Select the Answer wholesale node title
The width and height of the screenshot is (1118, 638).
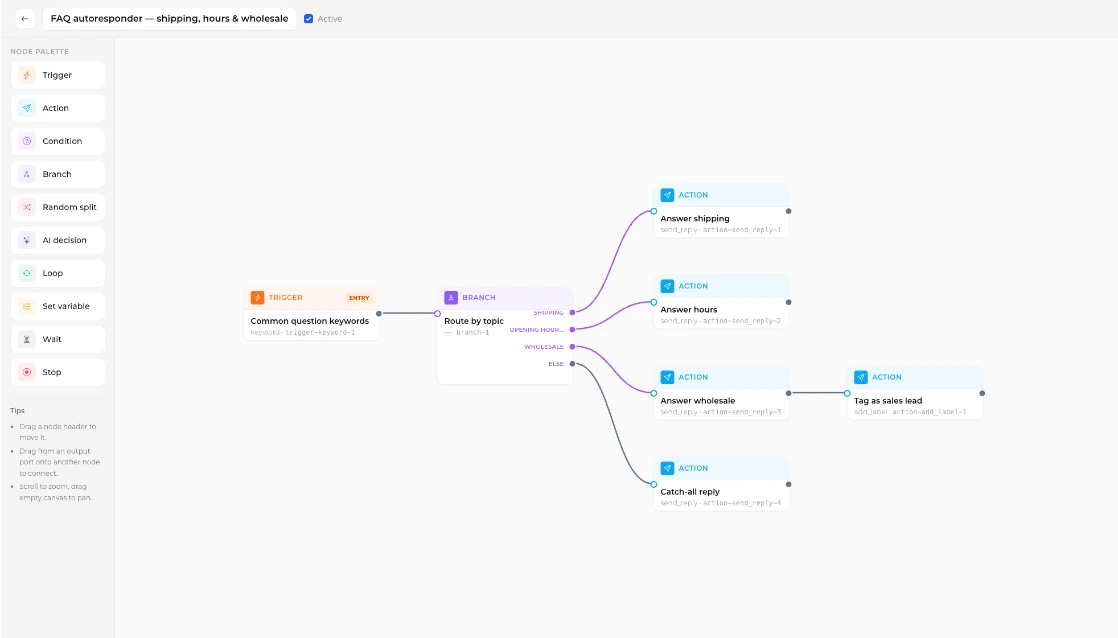pos(697,401)
